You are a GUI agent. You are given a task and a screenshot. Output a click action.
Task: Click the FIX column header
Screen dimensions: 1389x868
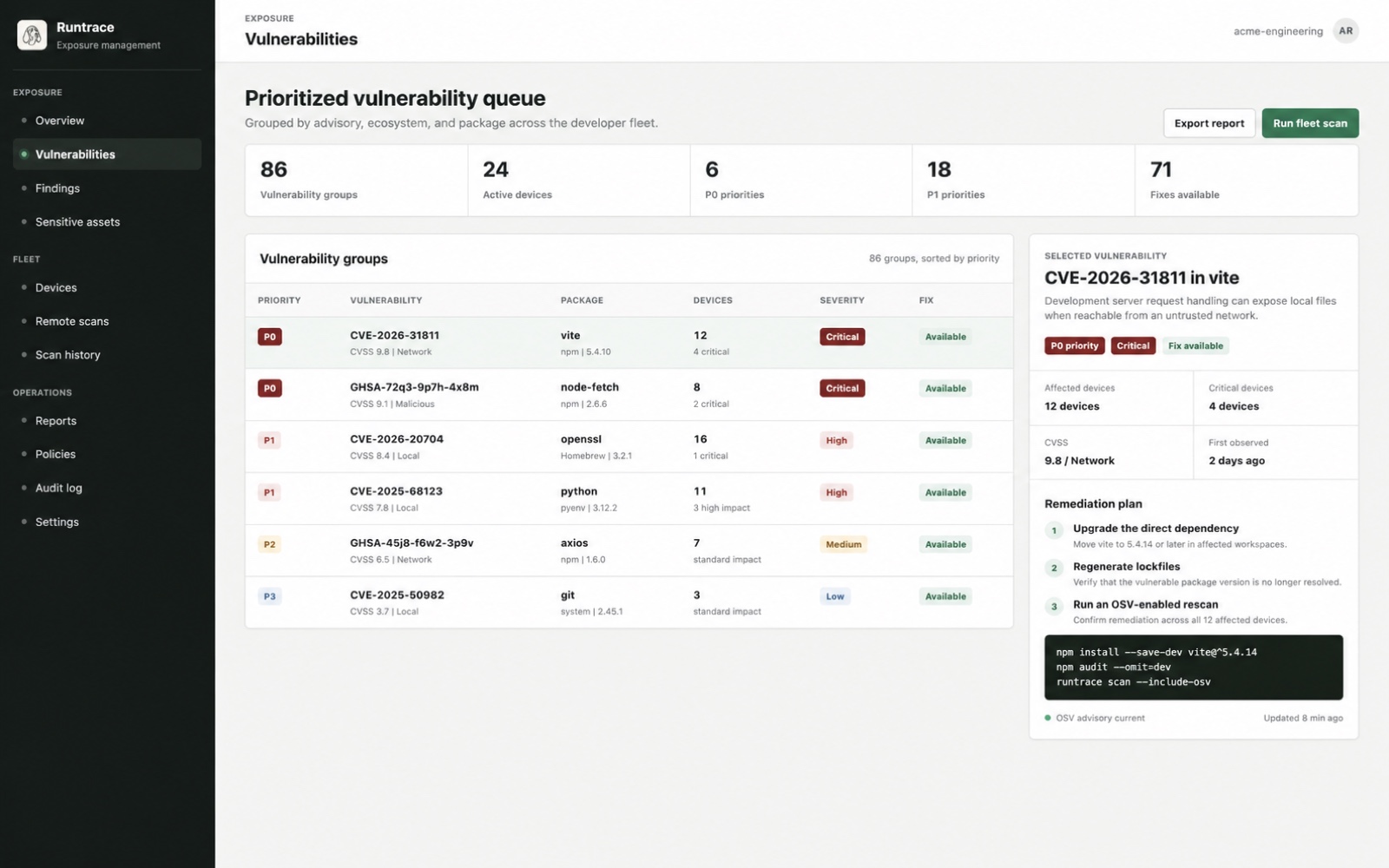(x=926, y=300)
